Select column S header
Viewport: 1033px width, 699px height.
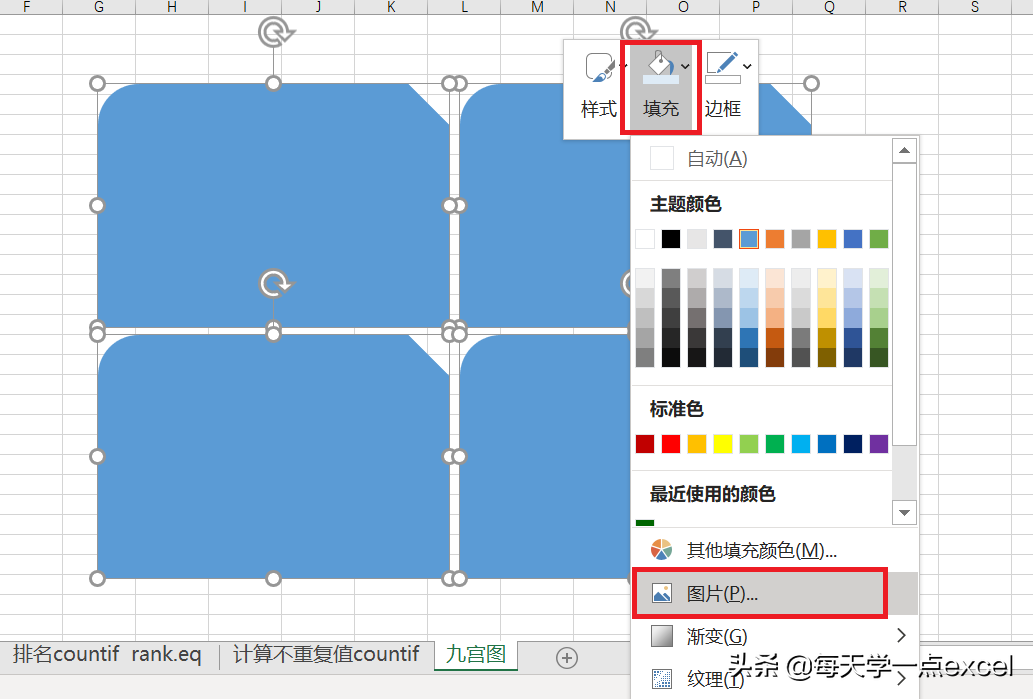point(975,7)
